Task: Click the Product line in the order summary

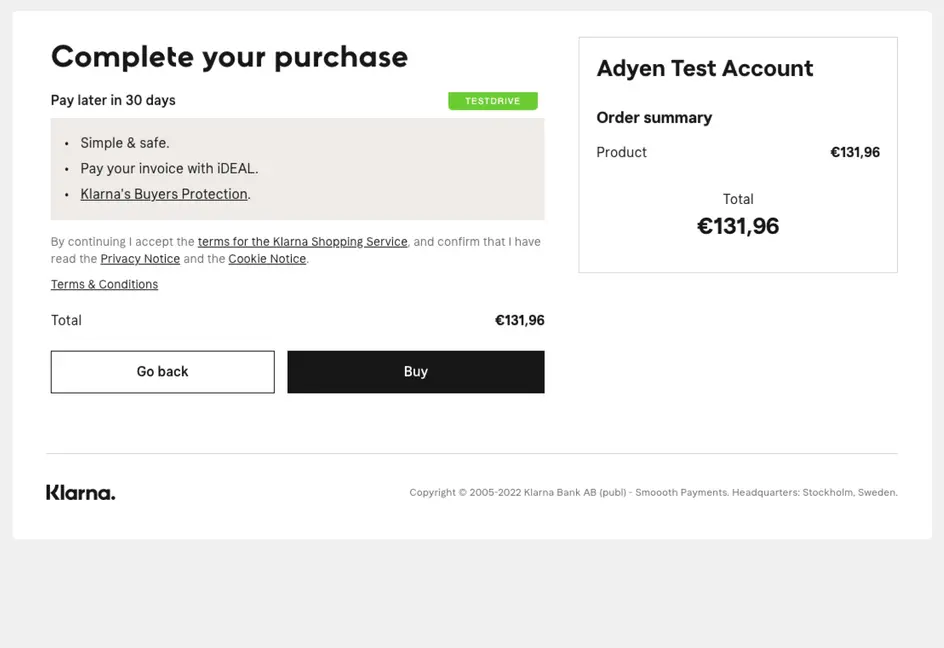Action: 621,152
